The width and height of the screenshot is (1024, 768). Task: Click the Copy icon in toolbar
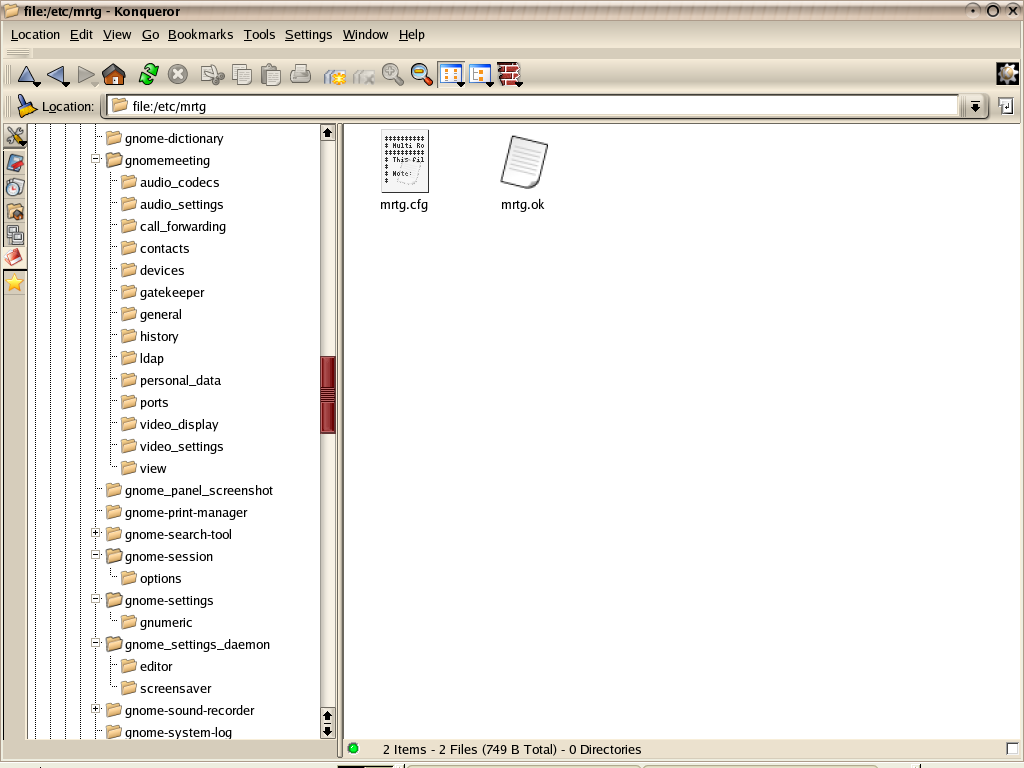242,74
